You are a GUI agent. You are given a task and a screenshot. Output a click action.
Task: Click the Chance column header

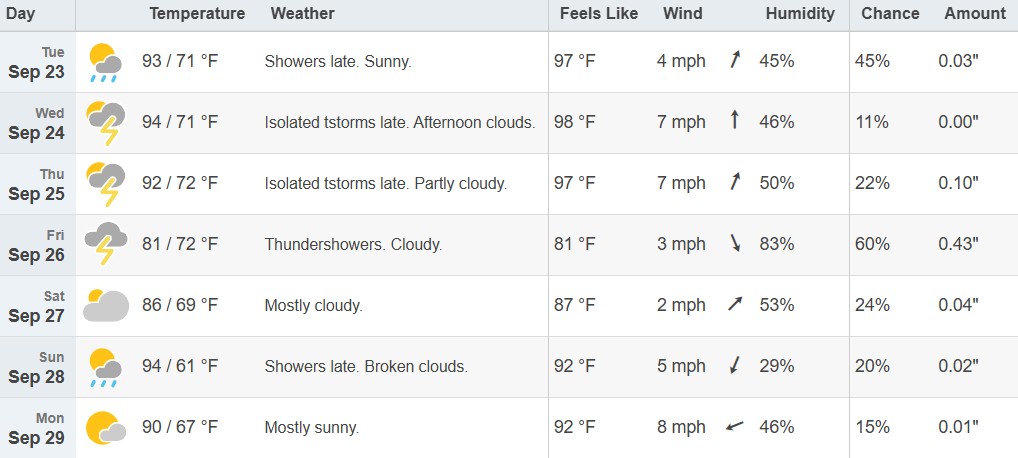[x=890, y=14]
